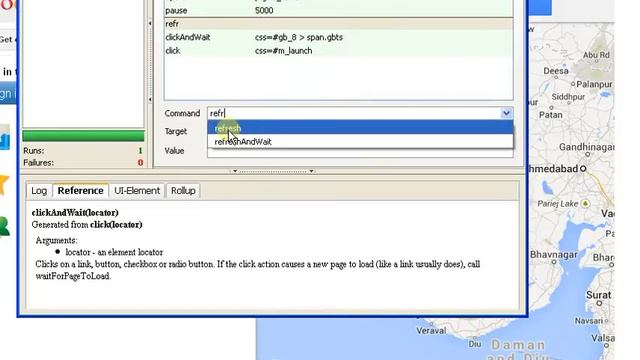Click Siddhpur on the map
Viewport: 640px width, 360px height.
[568, 97]
